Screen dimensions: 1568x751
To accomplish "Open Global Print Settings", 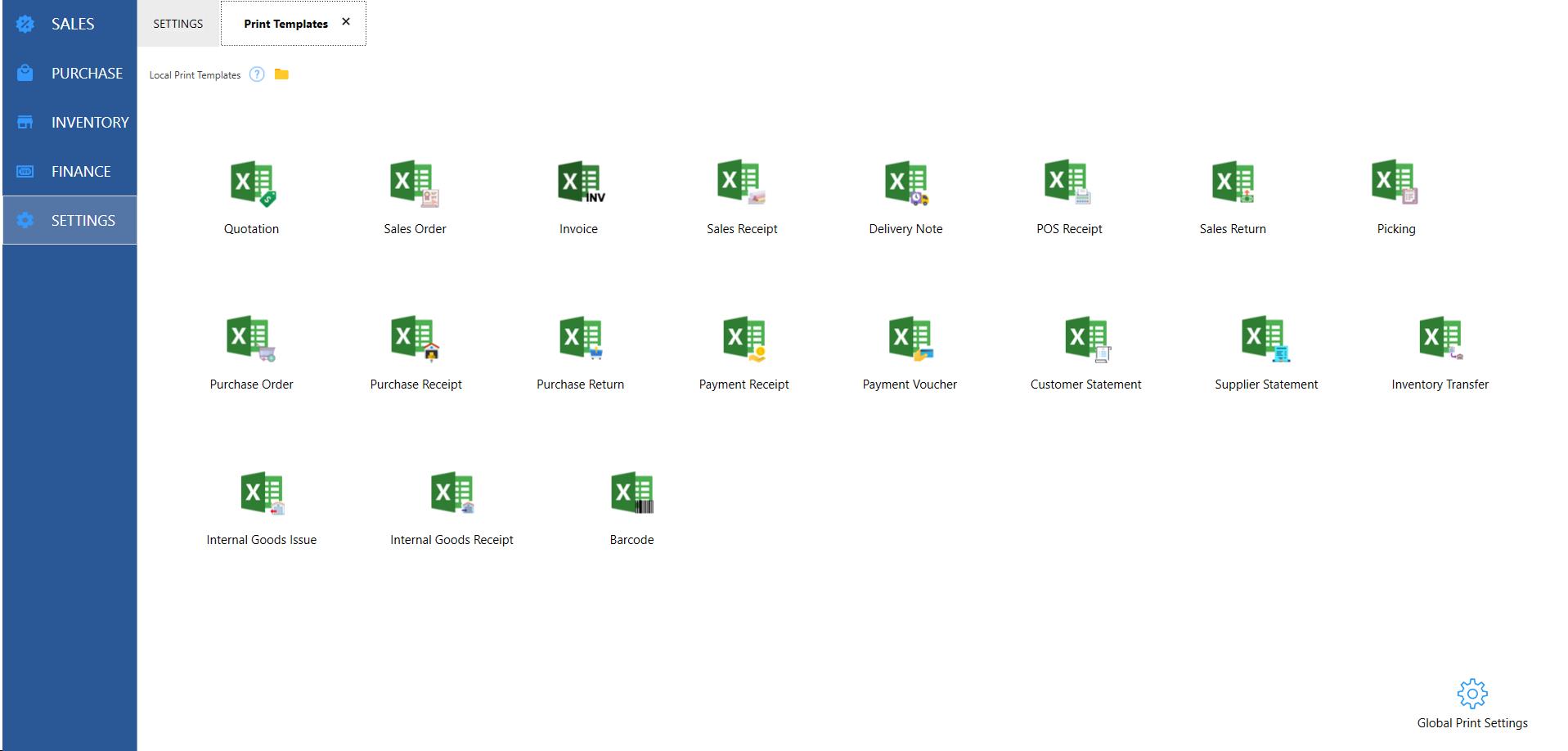I will (1471, 695).
